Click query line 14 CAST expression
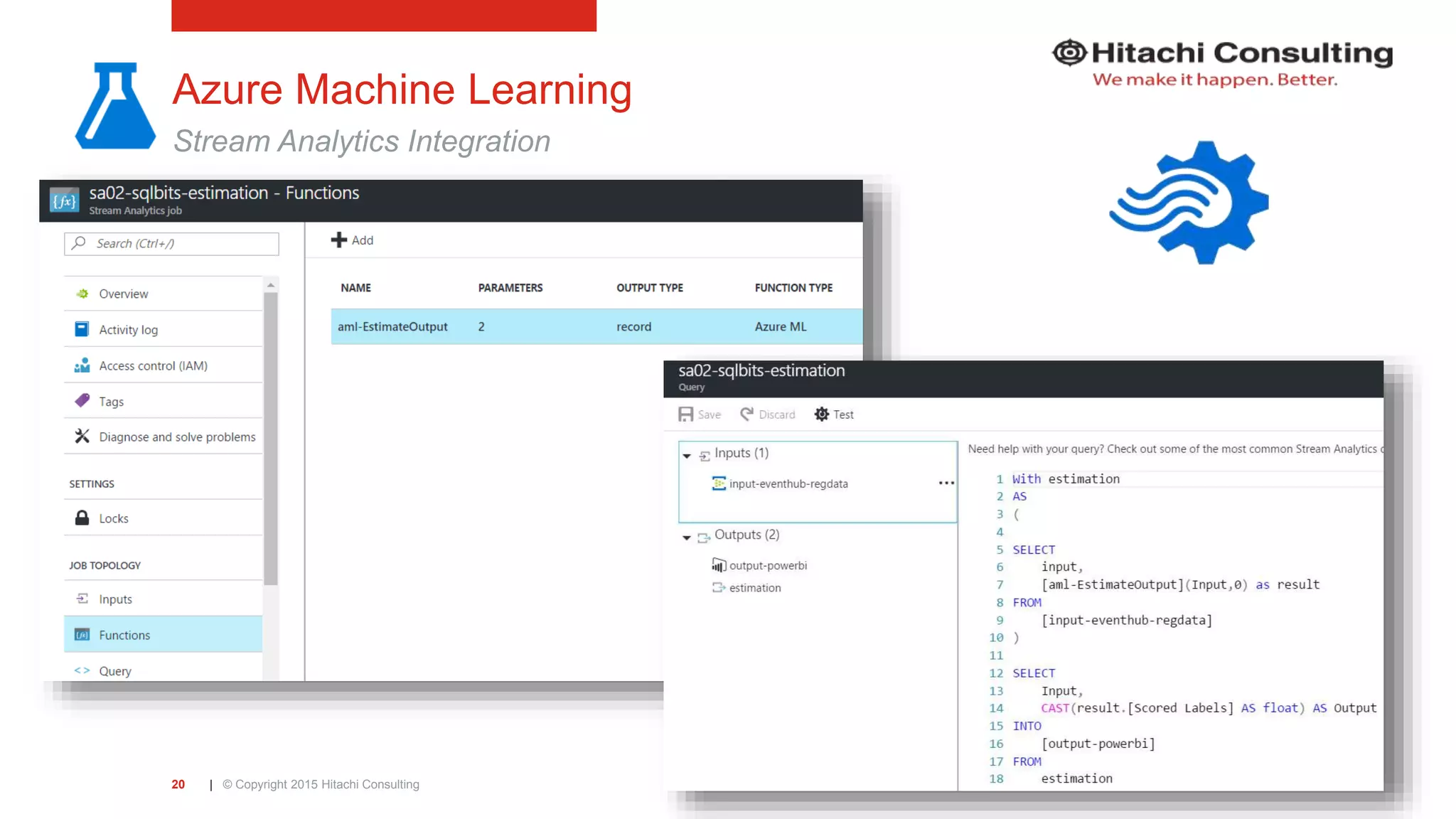Screen dimensions: 1456x819 point(1209,708)
